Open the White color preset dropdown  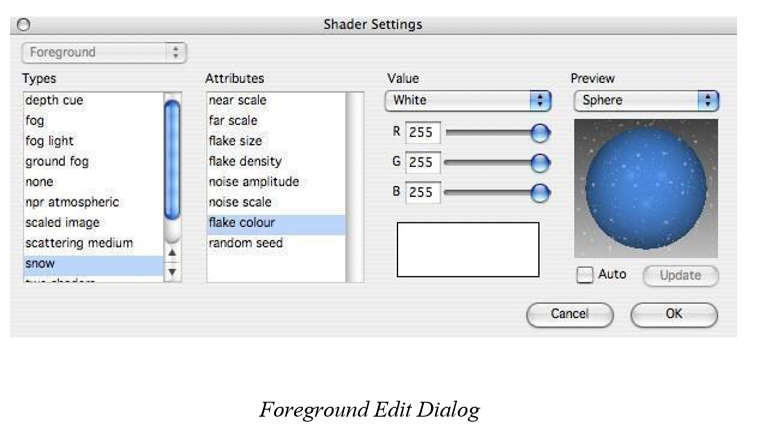tap(468, 101)
